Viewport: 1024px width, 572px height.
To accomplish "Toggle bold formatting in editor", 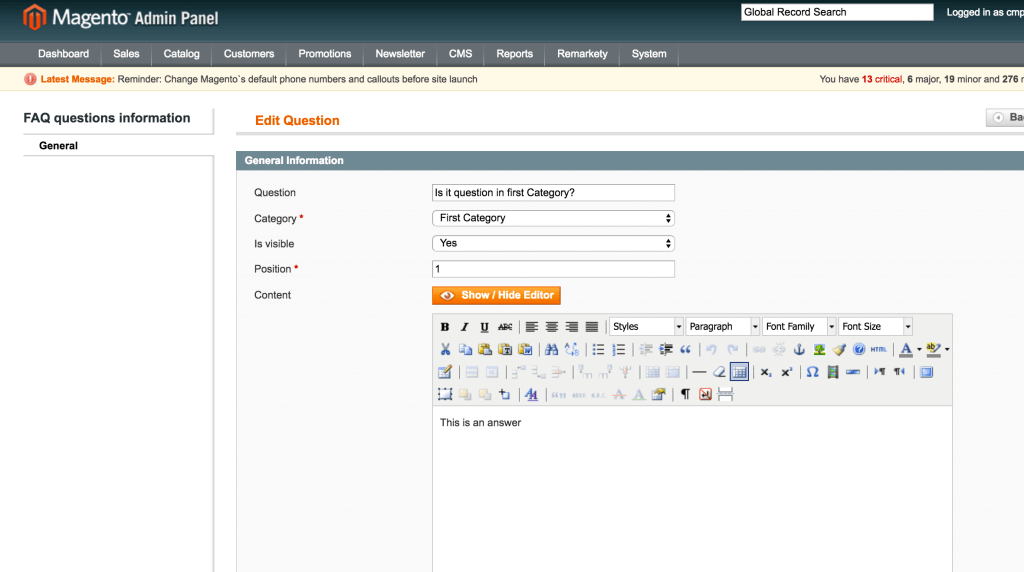I will coord(445,327).
